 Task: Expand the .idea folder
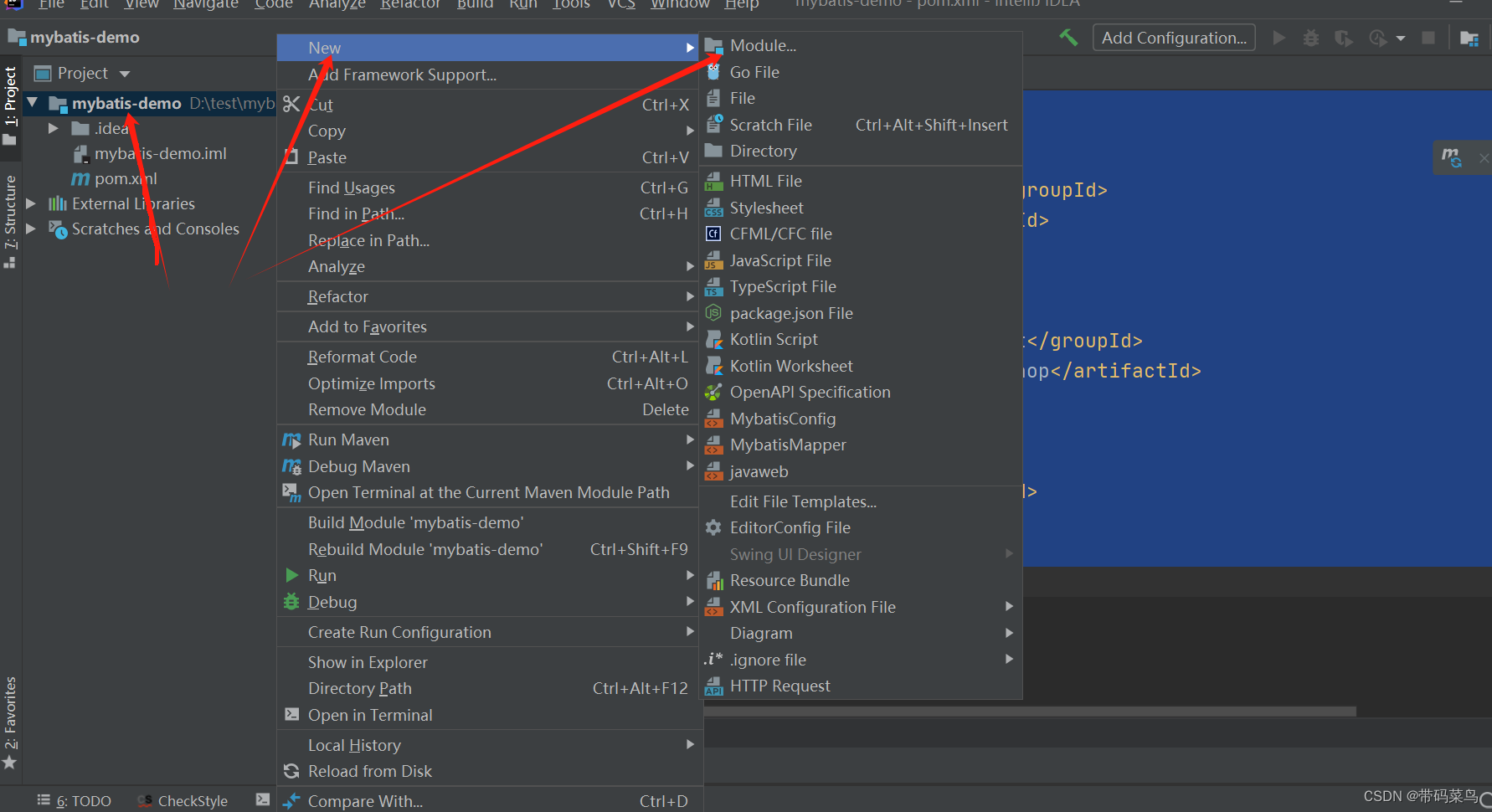coord(54,128)
